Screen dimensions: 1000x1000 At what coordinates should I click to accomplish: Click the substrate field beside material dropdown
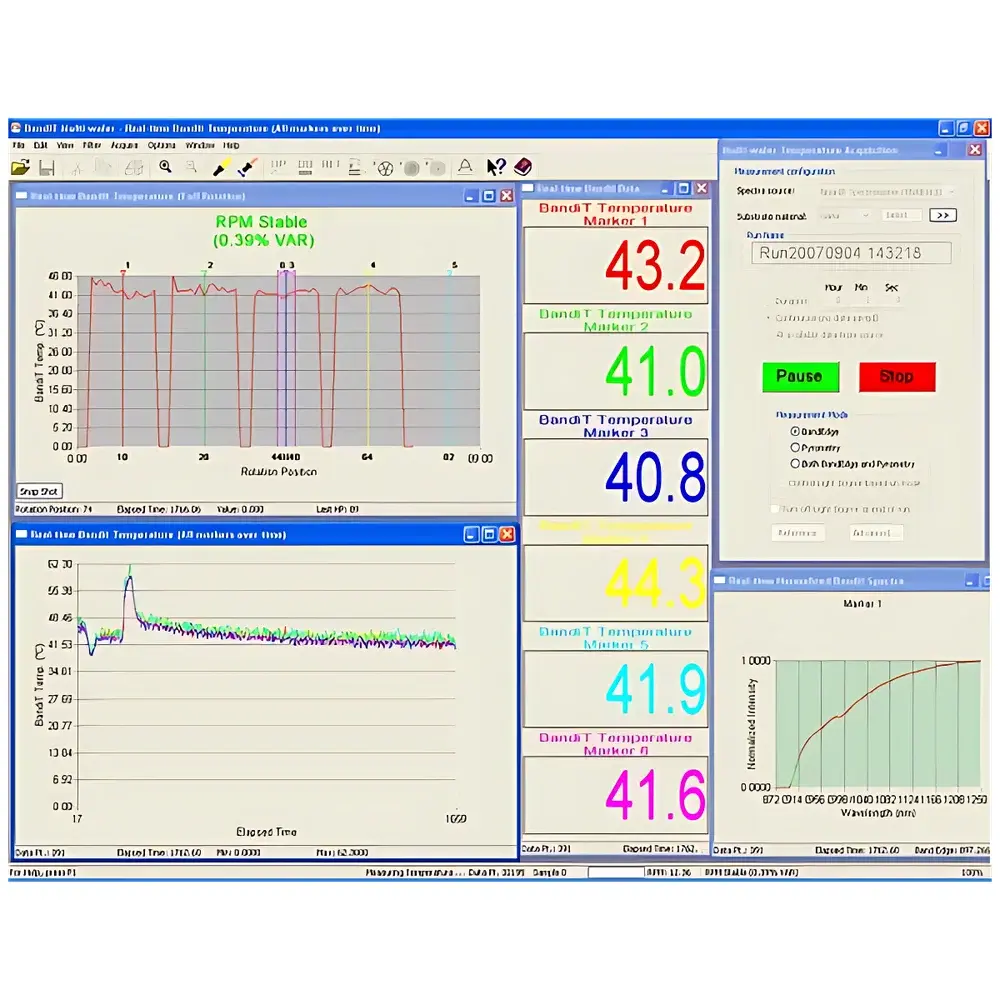click(901, 216)
